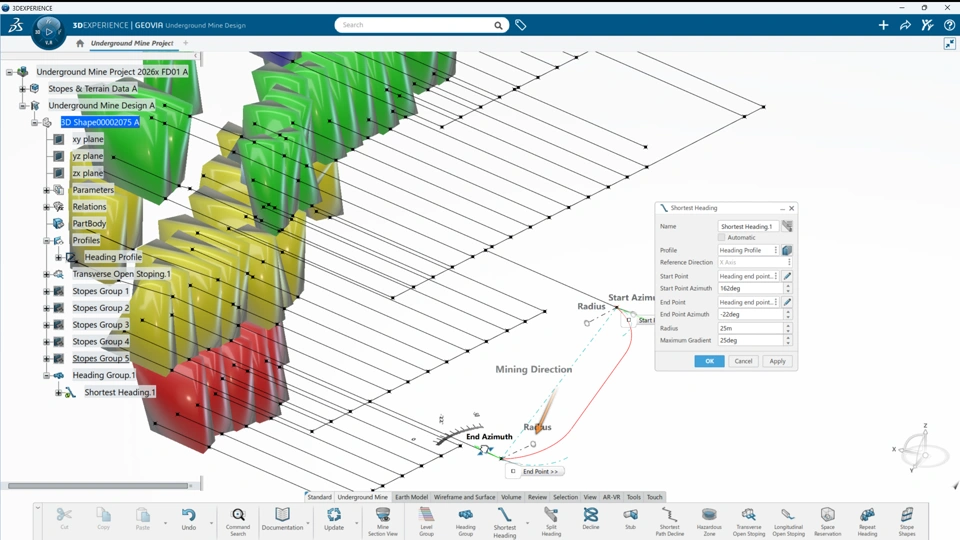Viewport: 960px width, 540px height.
Task: Switch to the Volume tab
Action: (511, 497)
